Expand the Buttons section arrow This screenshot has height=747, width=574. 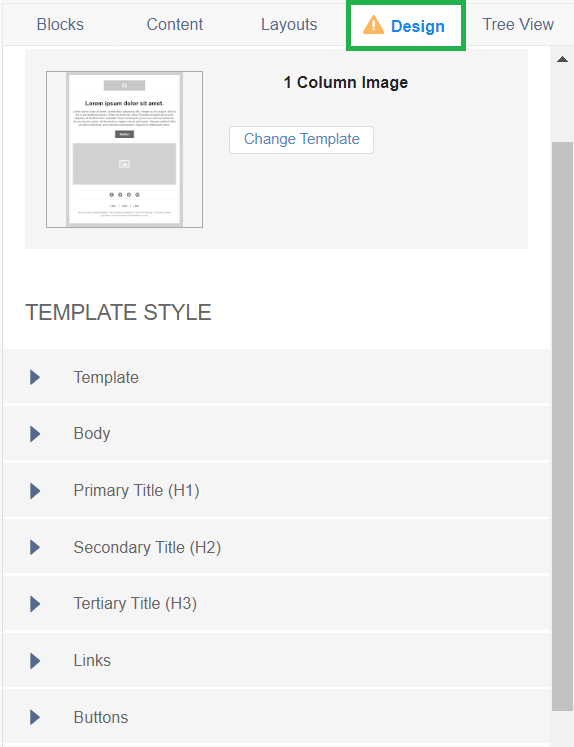(x=35, y=717)
